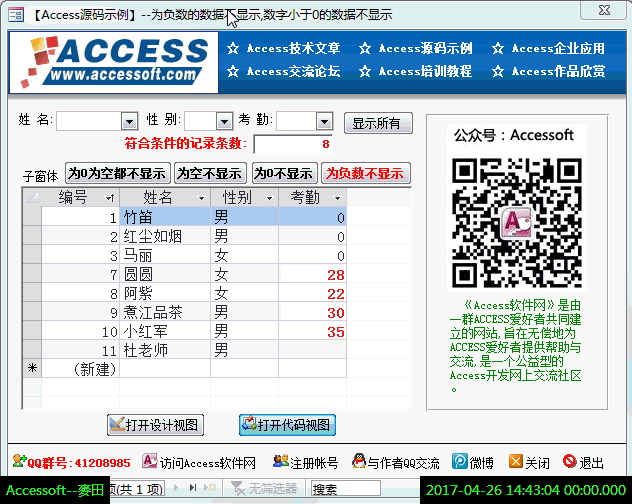Viewport: 632px width, 504px height.
Task: Click the Accessoft QR code image
Action: tap(517, 223)
